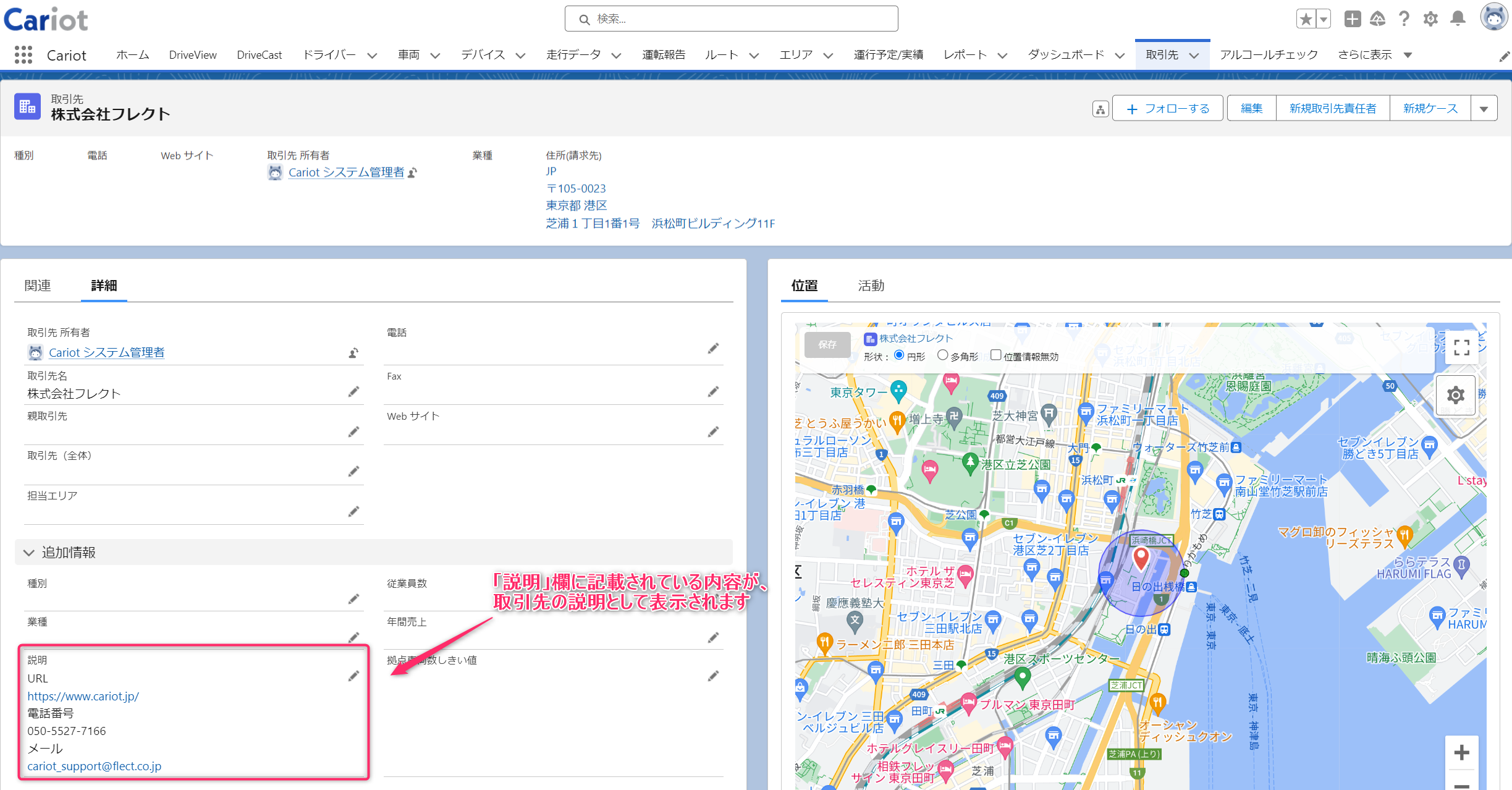This screenshot has width=1512, height=790.
Task: Edit the 種別 field pencil
Action: point(353,599)
